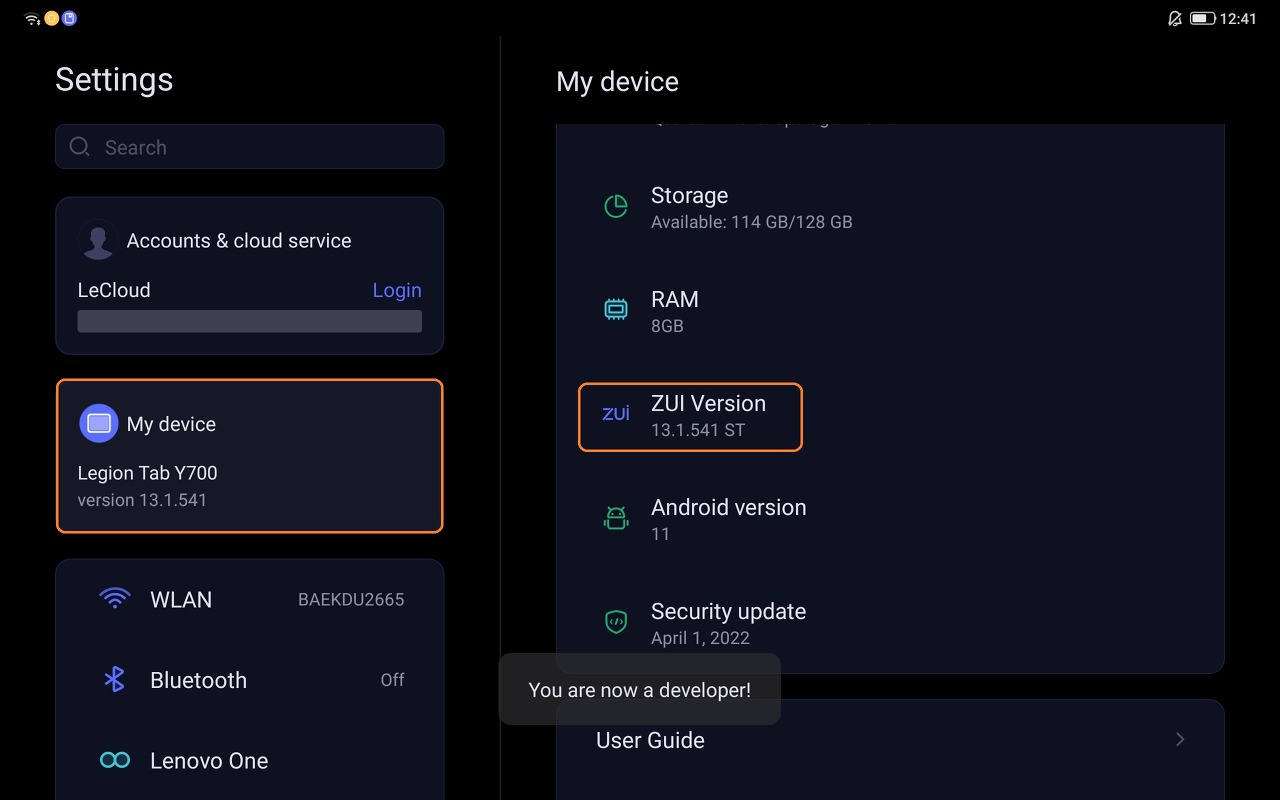Click version 13.1.541 text
1280x800 pixels.
142,500
